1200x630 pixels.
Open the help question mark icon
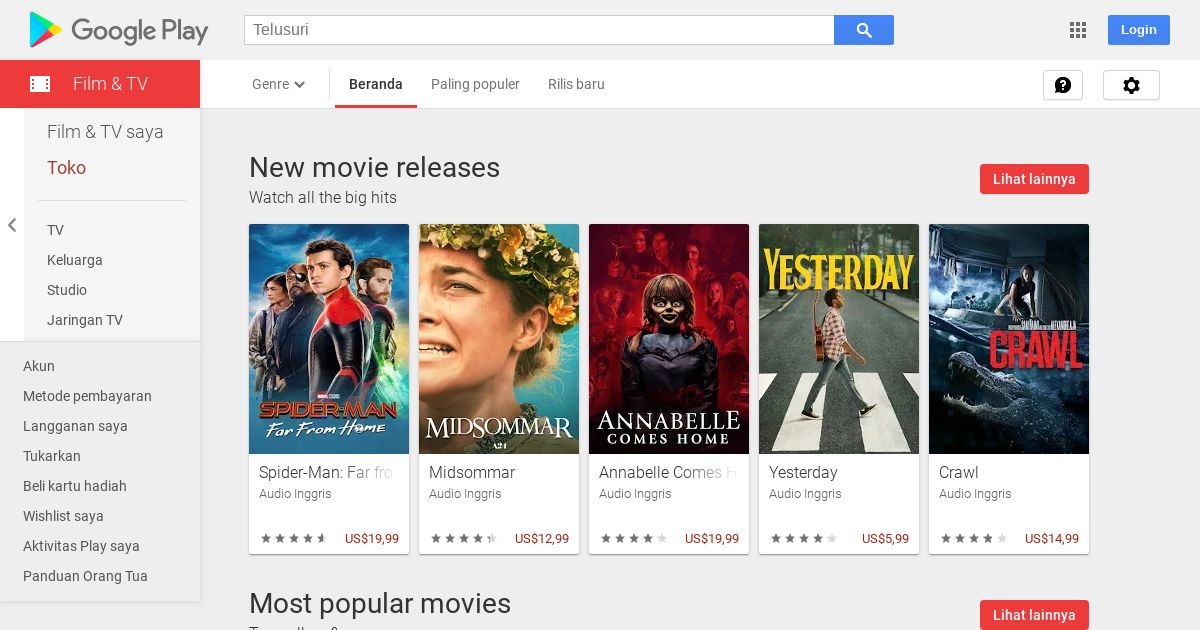pyautogui.click(x=1063, y=85)
